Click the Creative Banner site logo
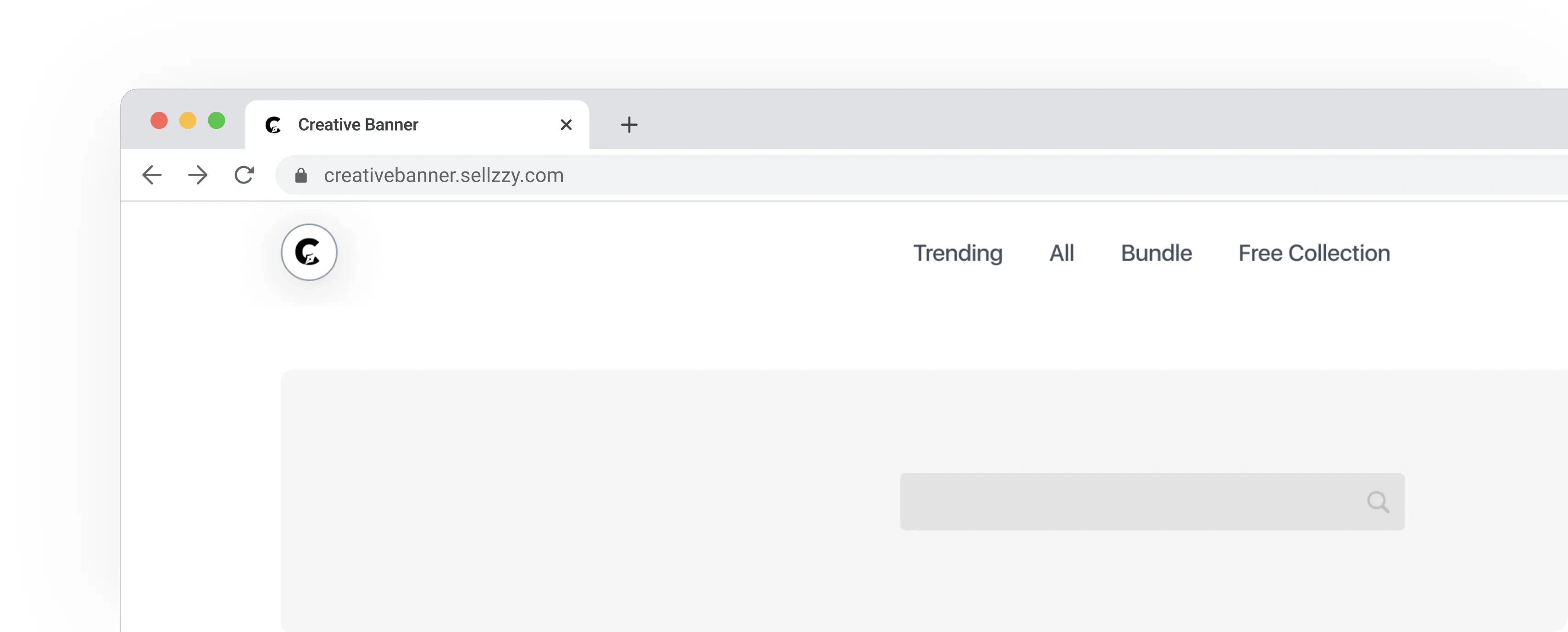Image resolution: width=1568 pixels, height=632 pixels. click(x=309, y=252)
